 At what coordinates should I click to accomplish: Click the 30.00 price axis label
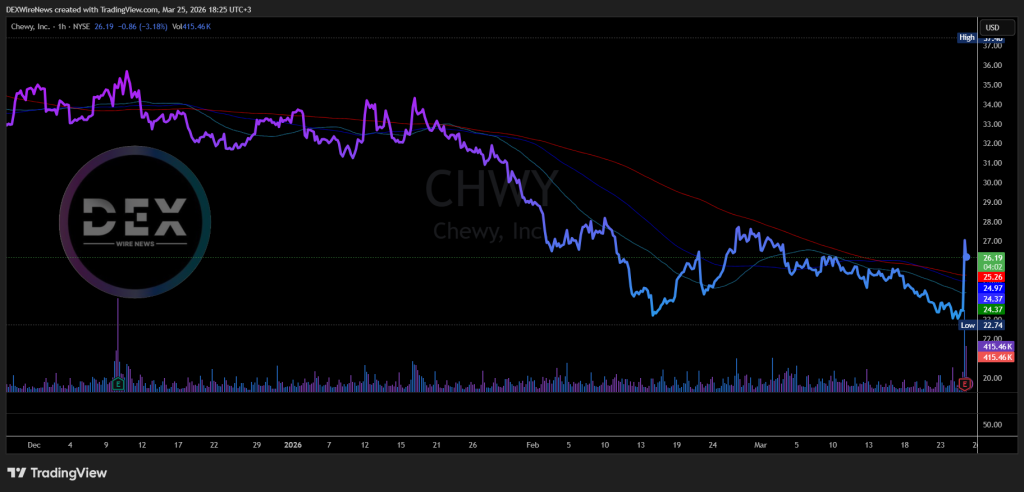pyautogui.click(x=993, y=183)
